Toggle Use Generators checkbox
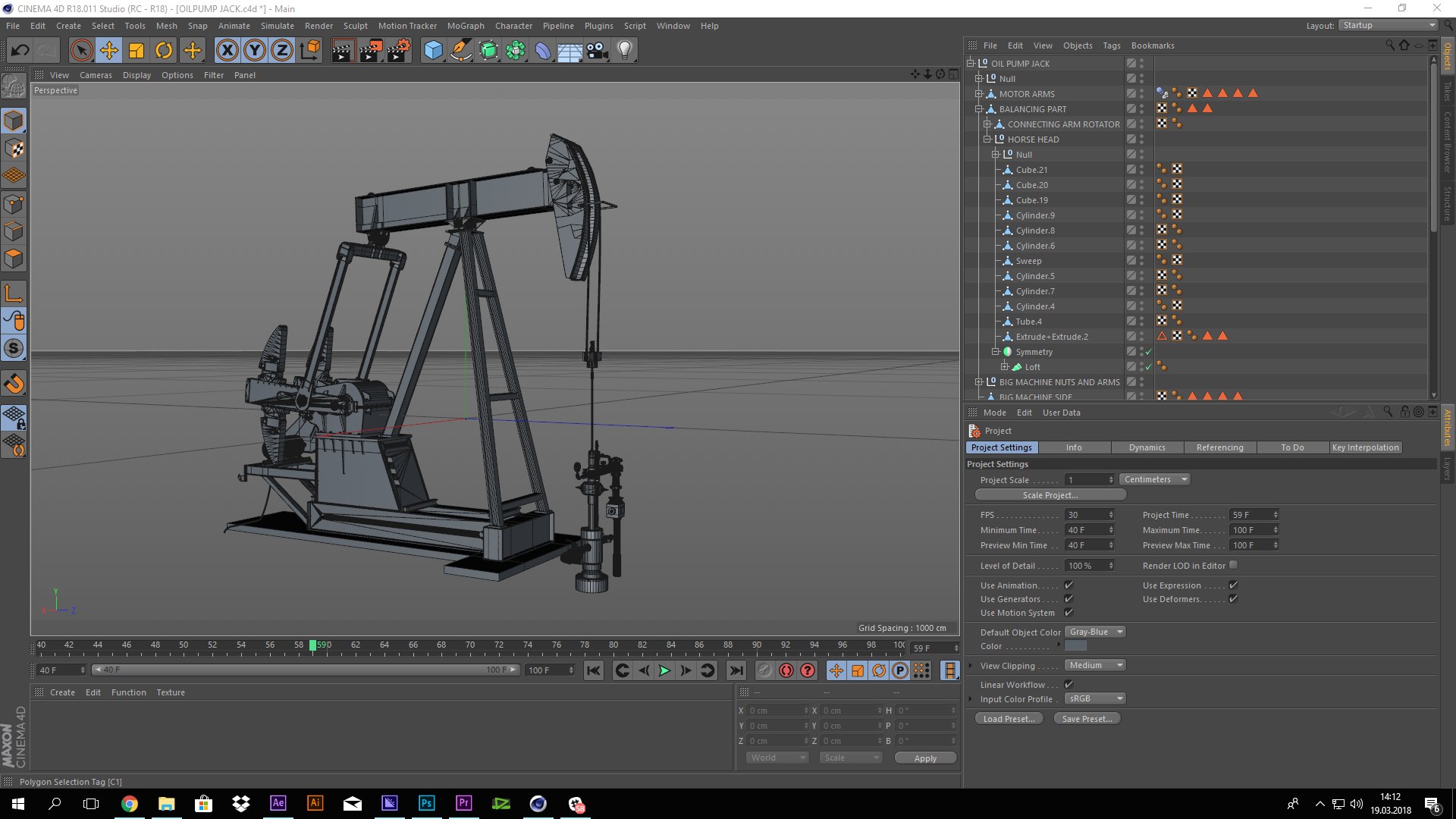Image resolution: width=1456 pixels, height=819 pixels. tap(1068, 598)
